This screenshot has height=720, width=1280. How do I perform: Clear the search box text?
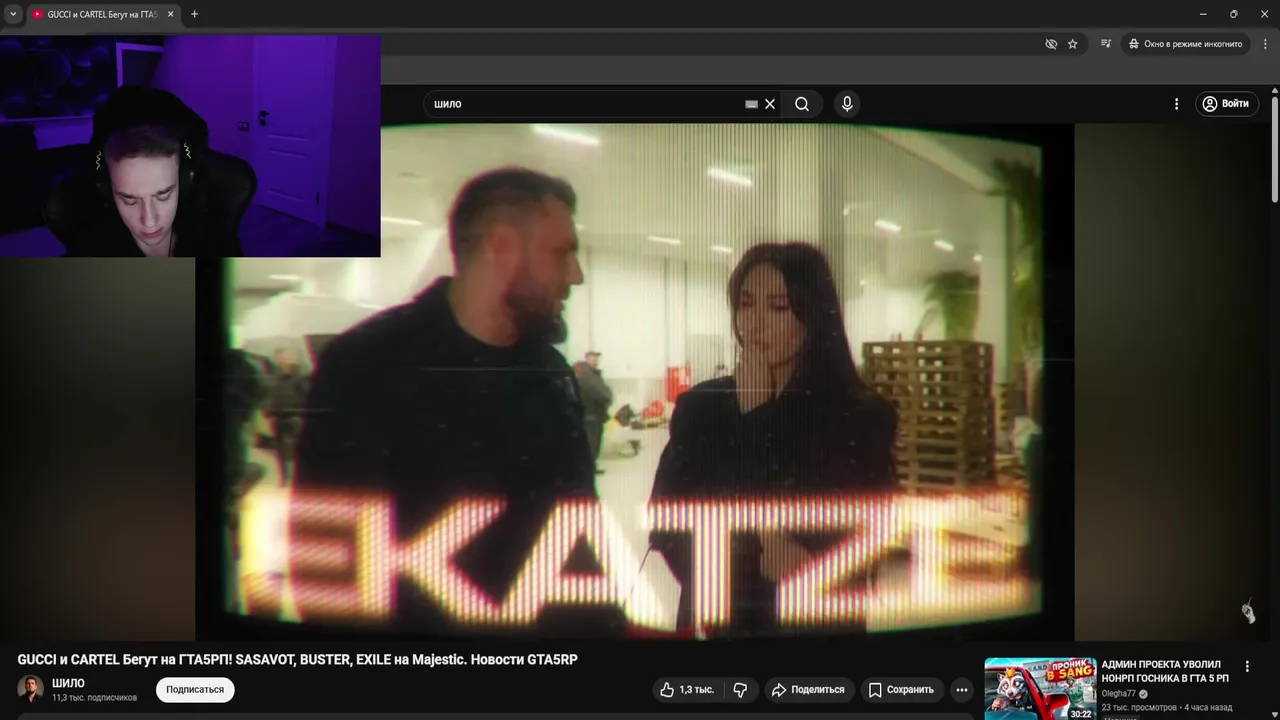click(x=770, y=104)
